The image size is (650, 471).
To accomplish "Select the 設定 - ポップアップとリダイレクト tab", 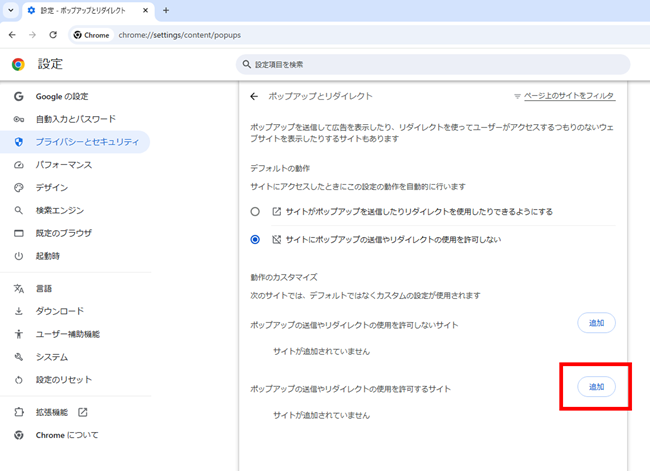I will pyautogui.click(x=88, y=11).
